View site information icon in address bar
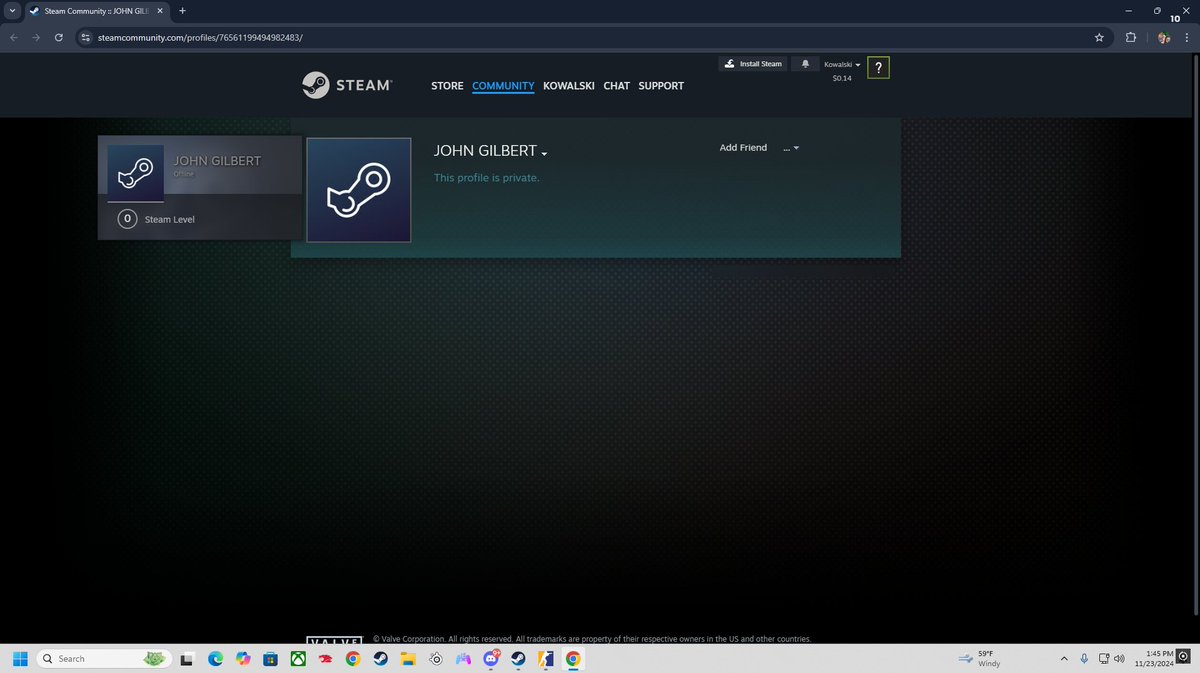The width and height of the screenshot is (1200, 673). 86,37
